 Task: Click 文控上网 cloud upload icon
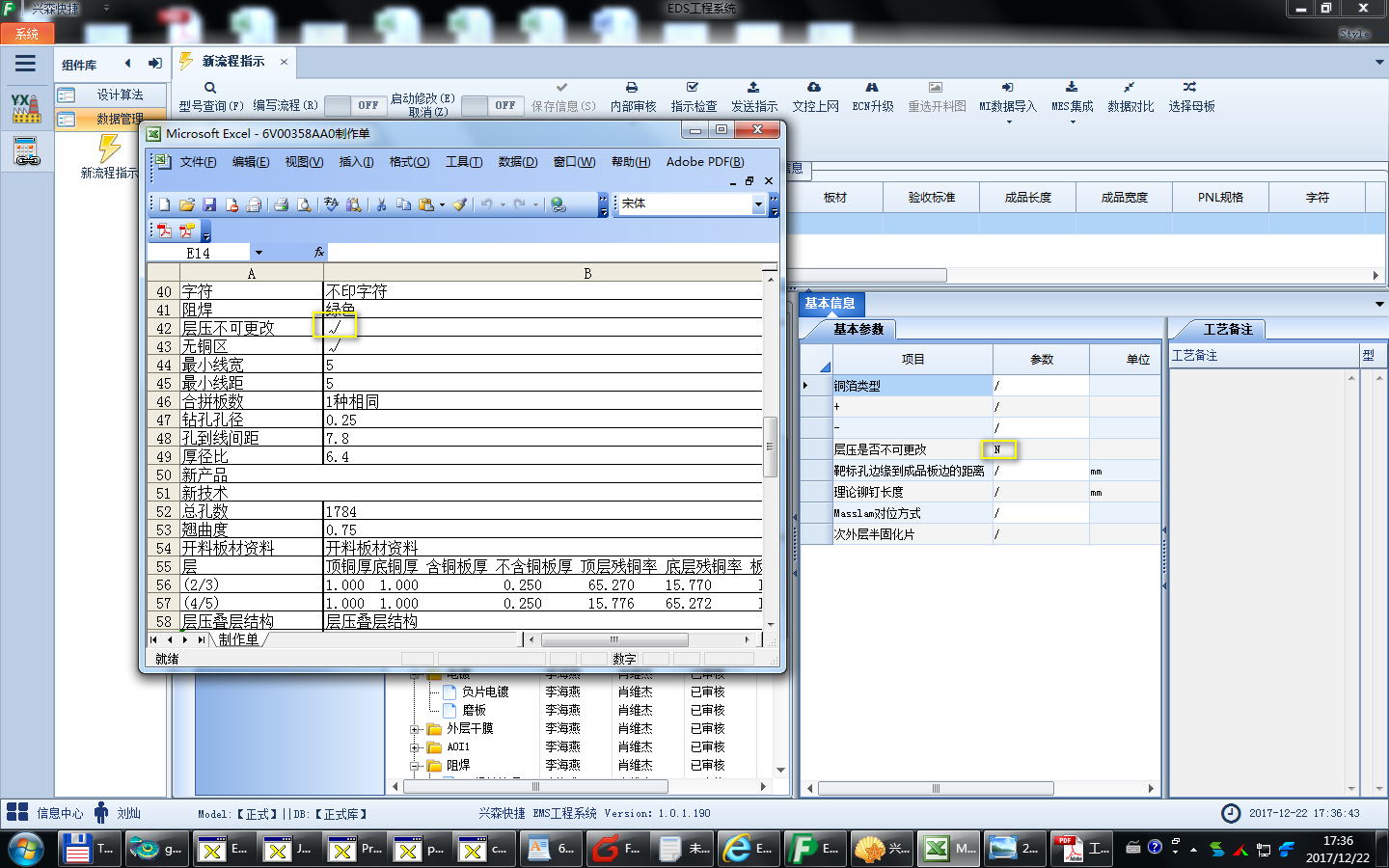814,87
